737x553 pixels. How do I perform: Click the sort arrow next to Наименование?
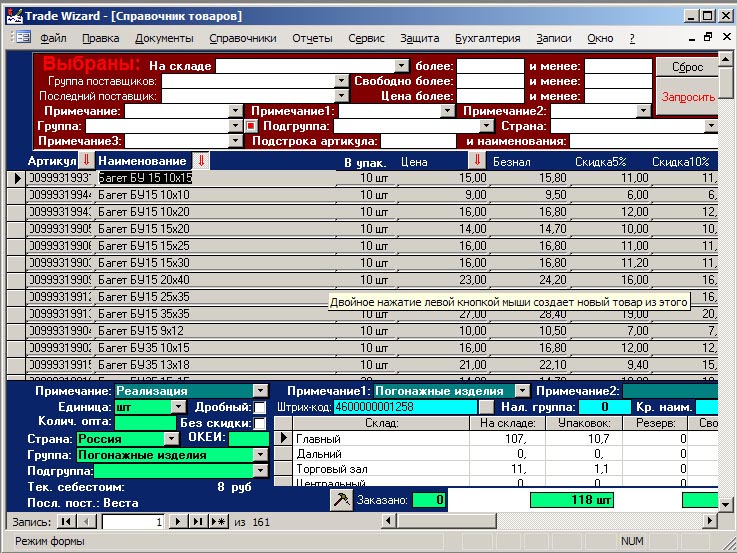point(201,161)
